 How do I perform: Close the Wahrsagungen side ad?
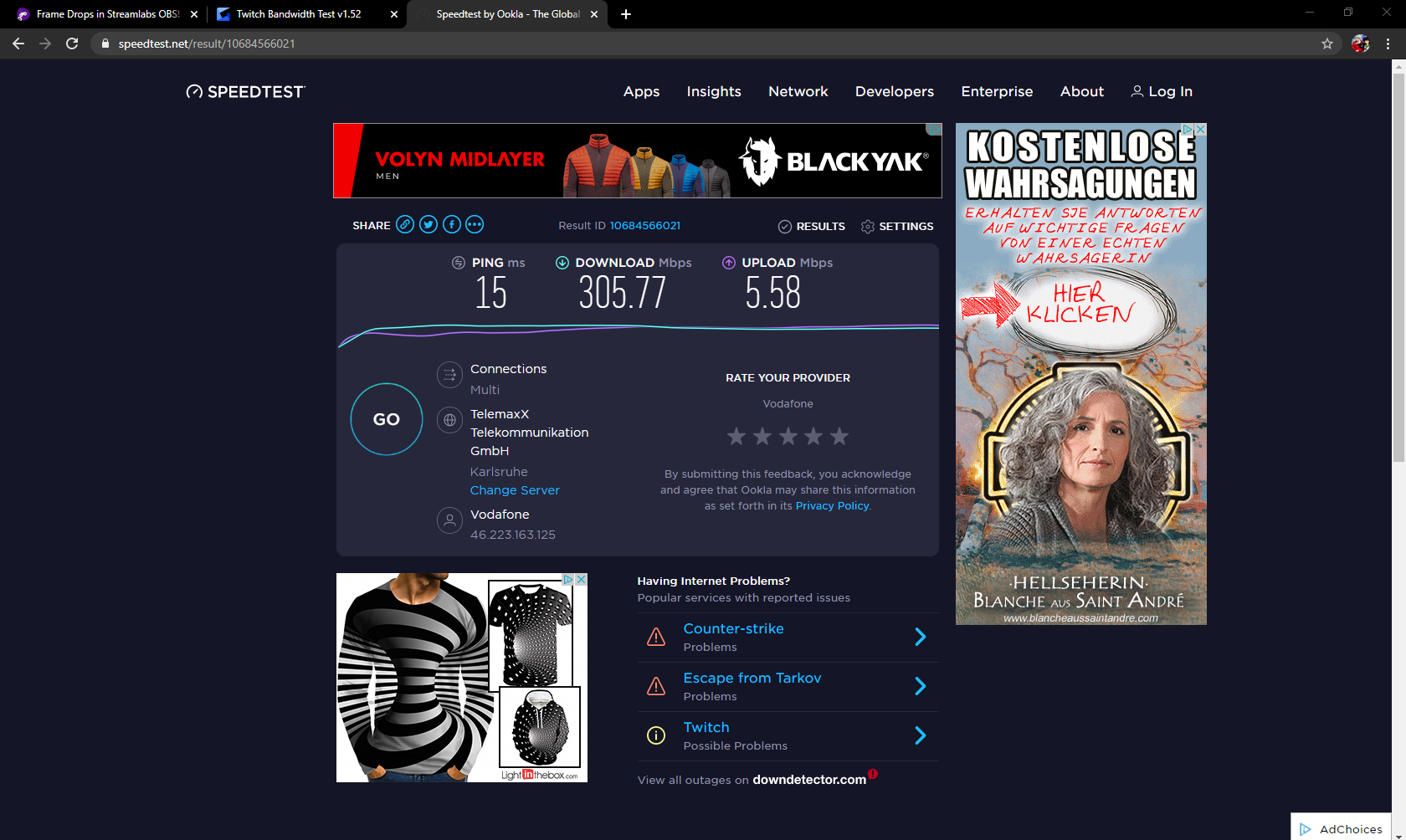tap(1200, 130)
